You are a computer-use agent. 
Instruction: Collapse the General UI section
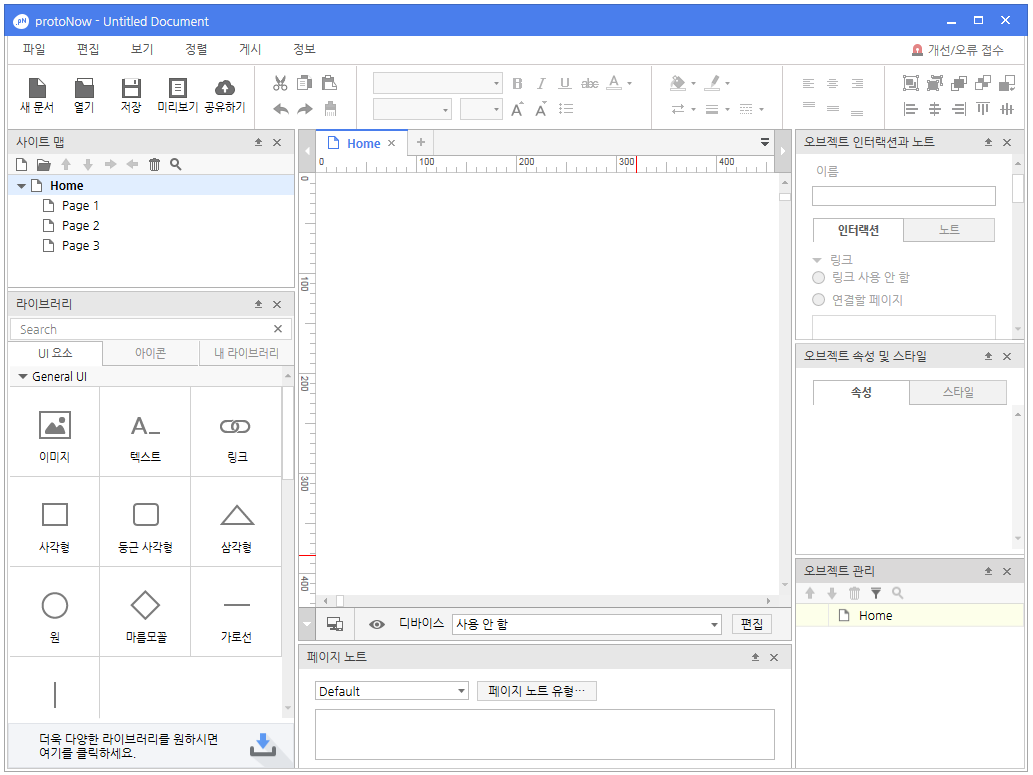[22, 377]
